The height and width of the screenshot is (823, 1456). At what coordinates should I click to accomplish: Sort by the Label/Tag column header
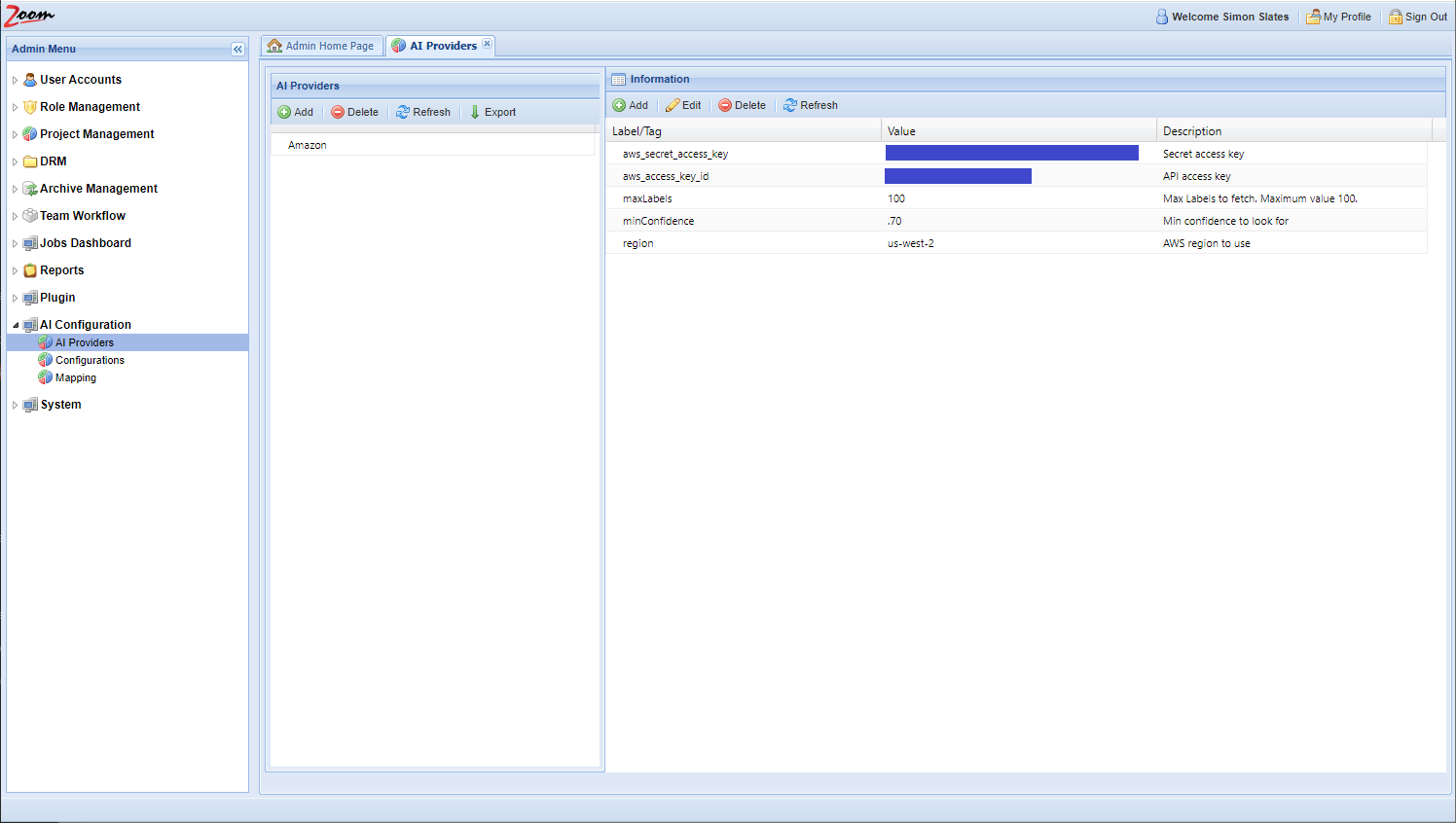coord(637,131)
